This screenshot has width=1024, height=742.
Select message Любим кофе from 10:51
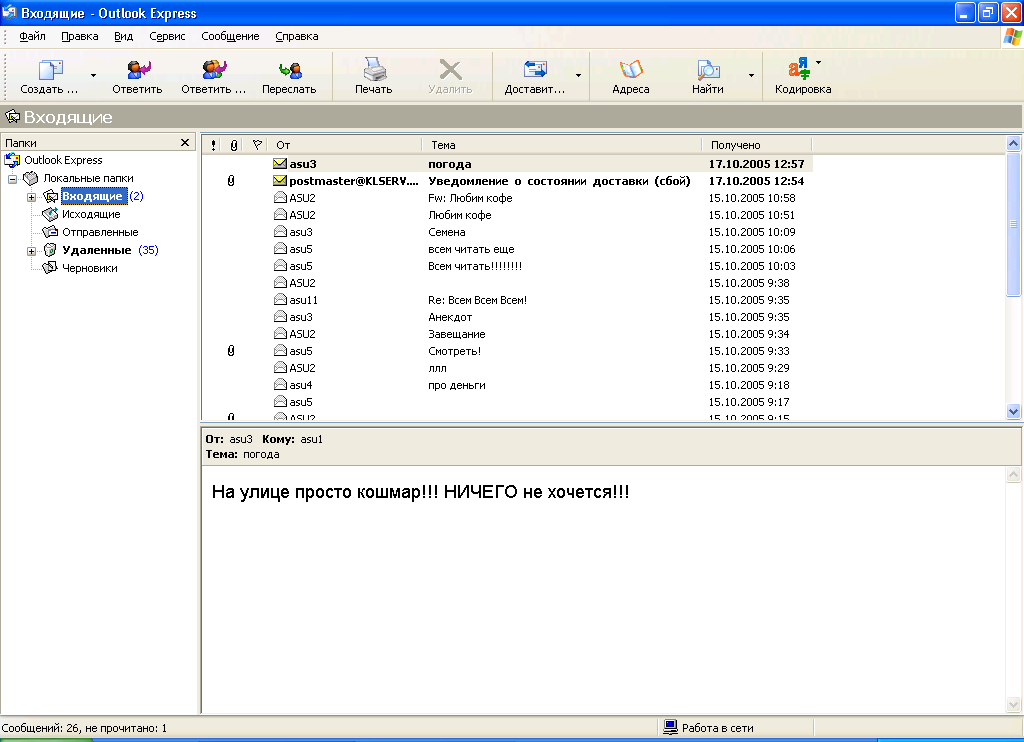point(507,215)
